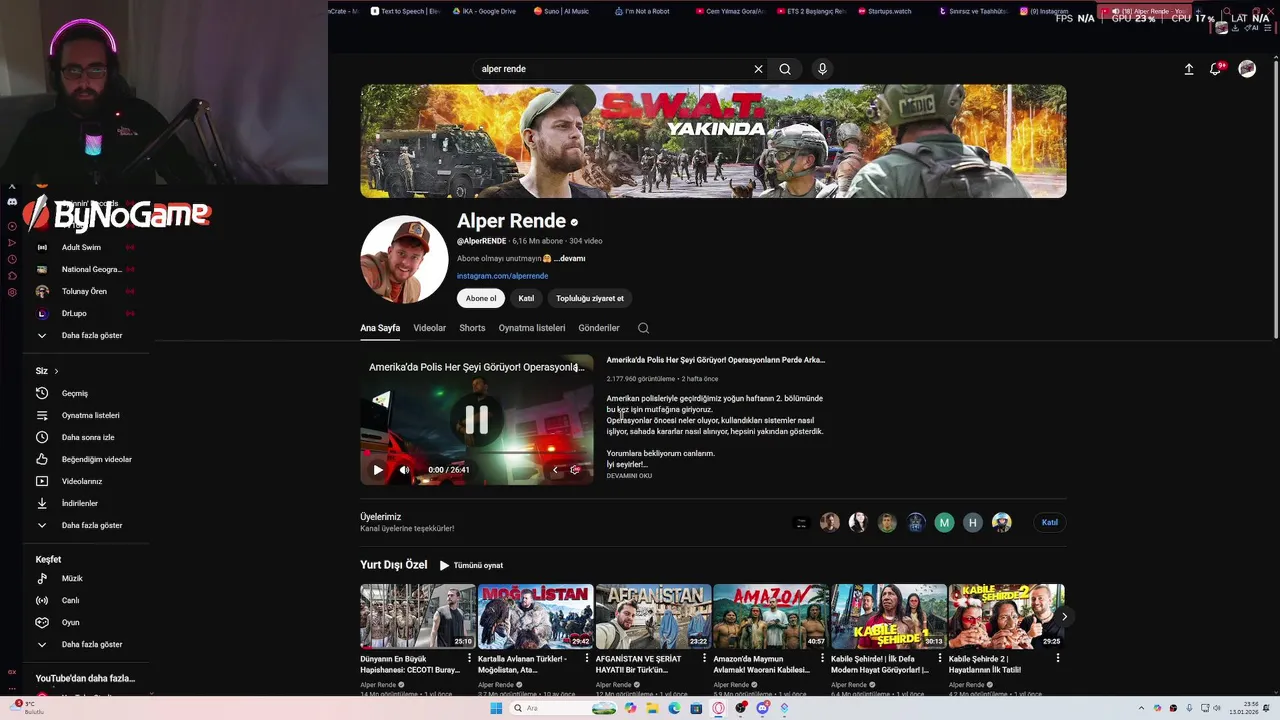Collapse player controls with the left arrow
The height and width of the screenshot is (720, 1280).
pos(555,470)
